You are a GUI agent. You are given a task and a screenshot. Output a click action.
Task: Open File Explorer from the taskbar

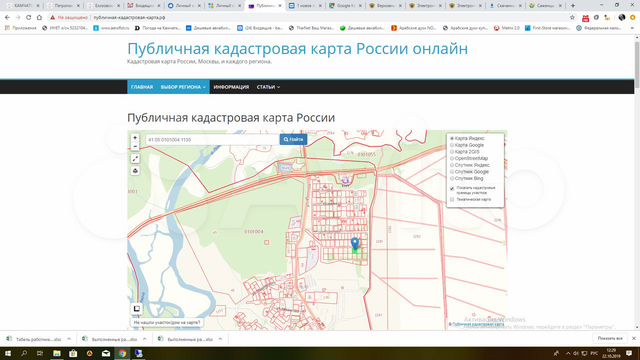tap(57, 353)
